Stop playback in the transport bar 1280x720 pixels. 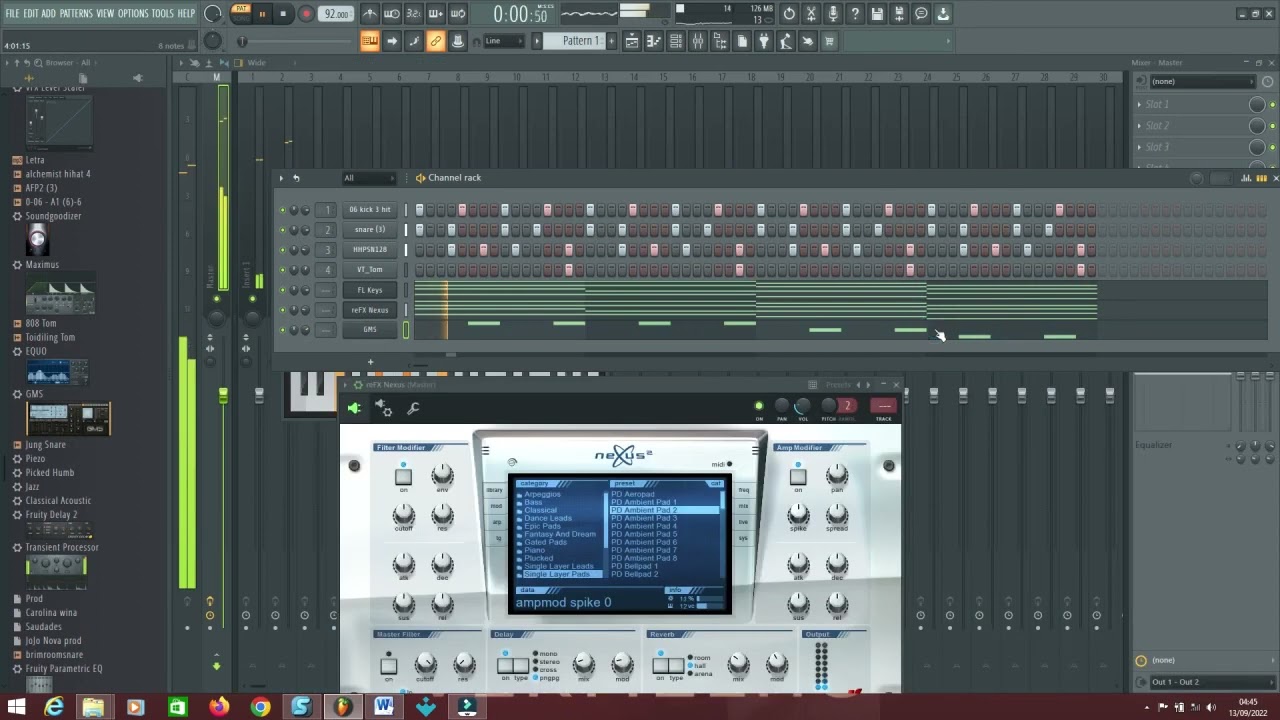pos(283,14)
